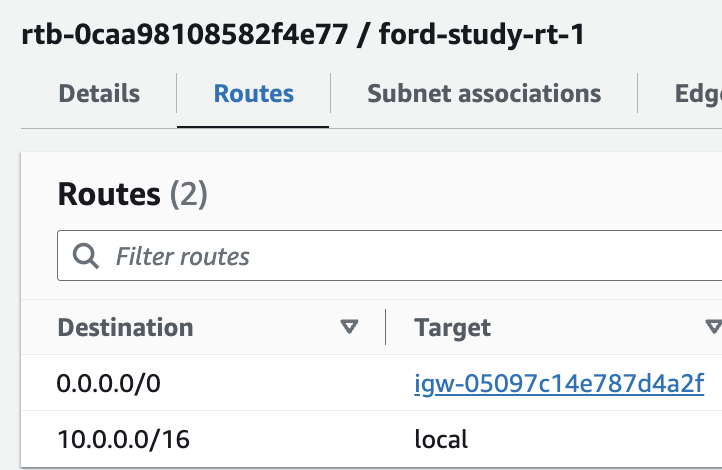Click the ford-study-rt-1 name in the title
The image size is (722, 470).
coord(482,35)
